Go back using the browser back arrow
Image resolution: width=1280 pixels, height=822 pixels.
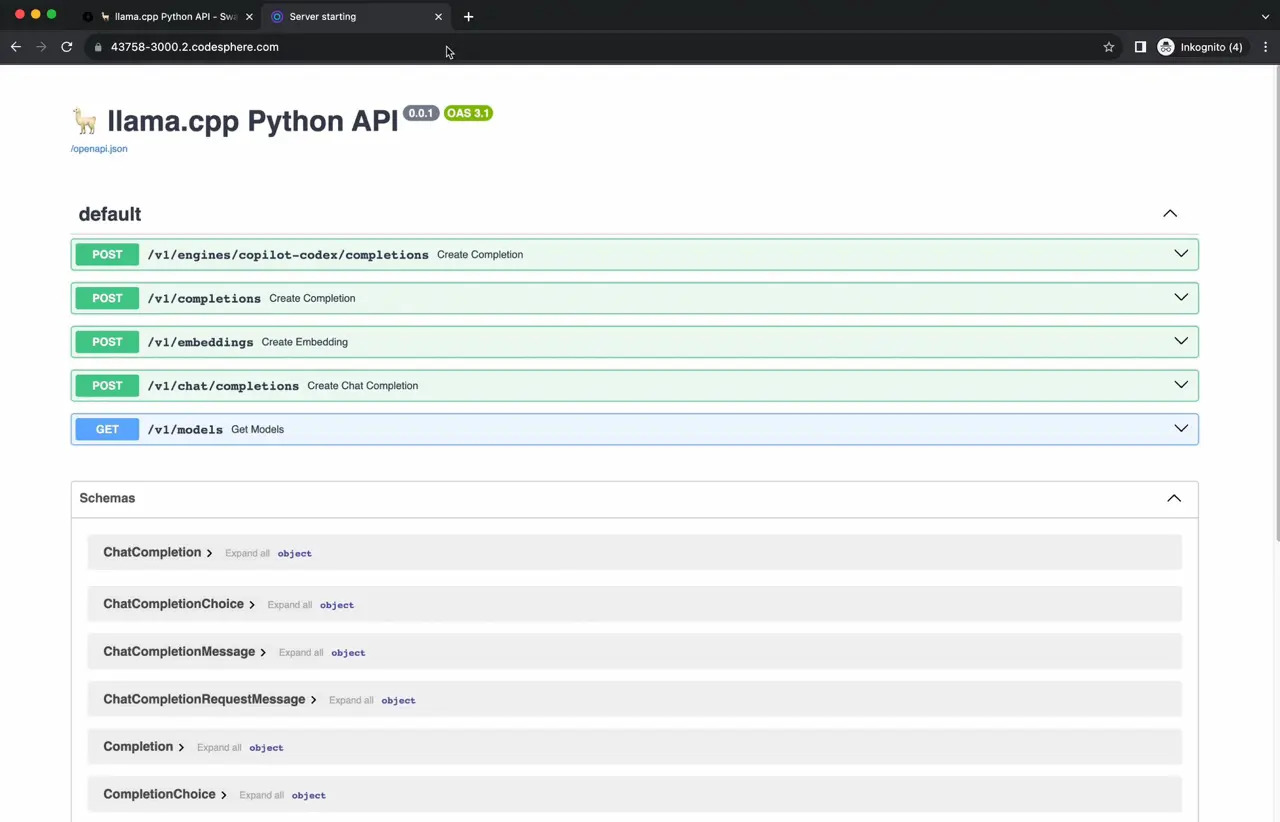point(16,47)
